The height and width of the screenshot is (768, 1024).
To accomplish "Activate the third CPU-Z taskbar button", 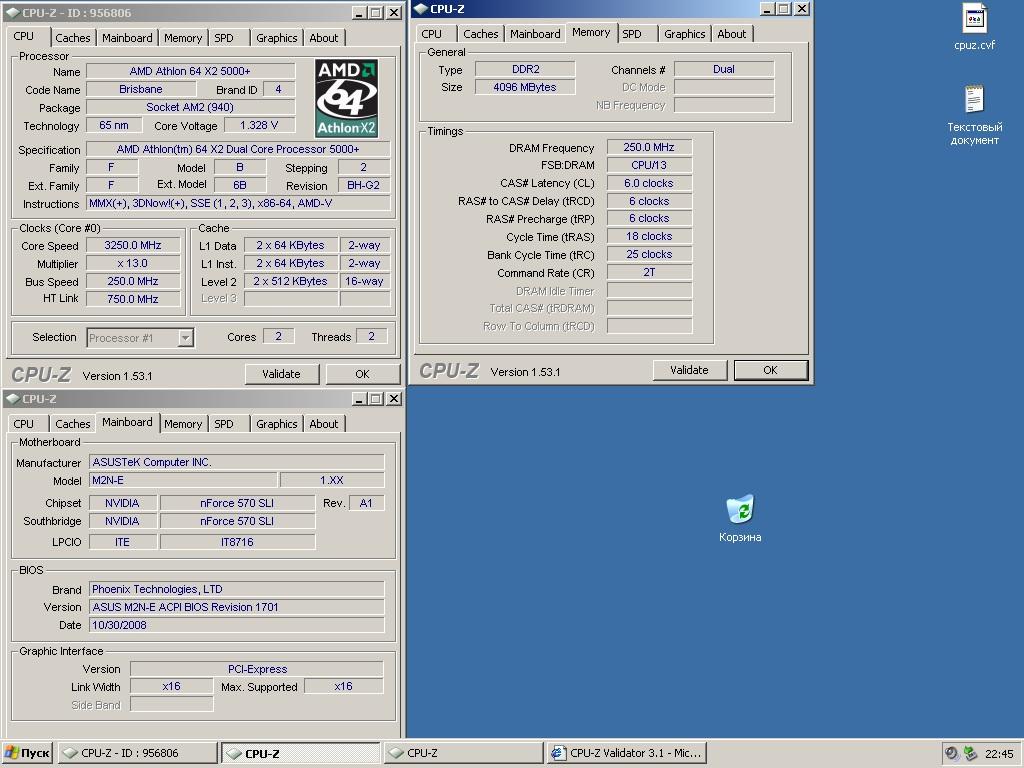I will tap(462, 753).
